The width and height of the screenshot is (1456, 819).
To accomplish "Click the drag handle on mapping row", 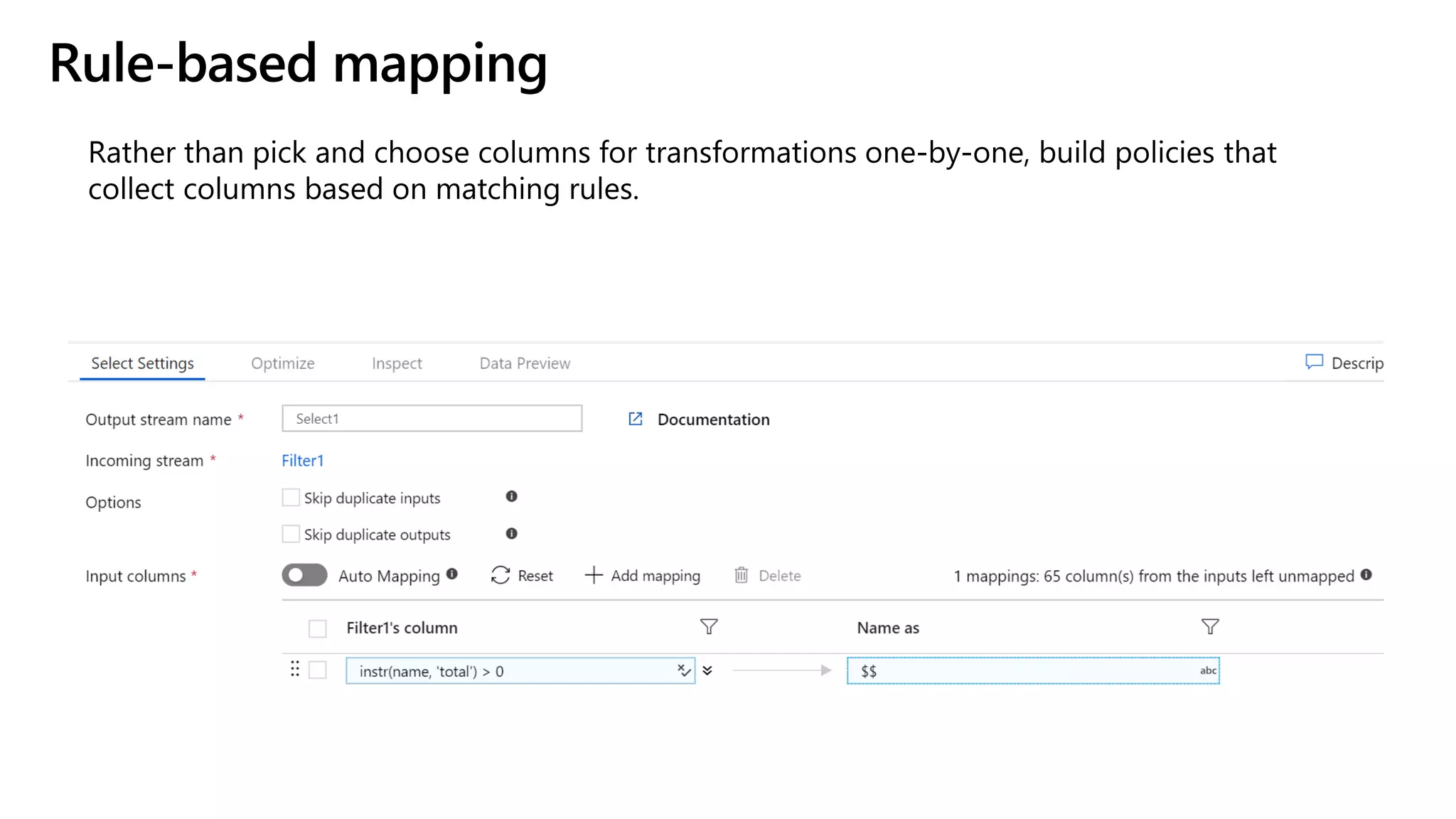I will pyautogui.click(x=295, y=669).
